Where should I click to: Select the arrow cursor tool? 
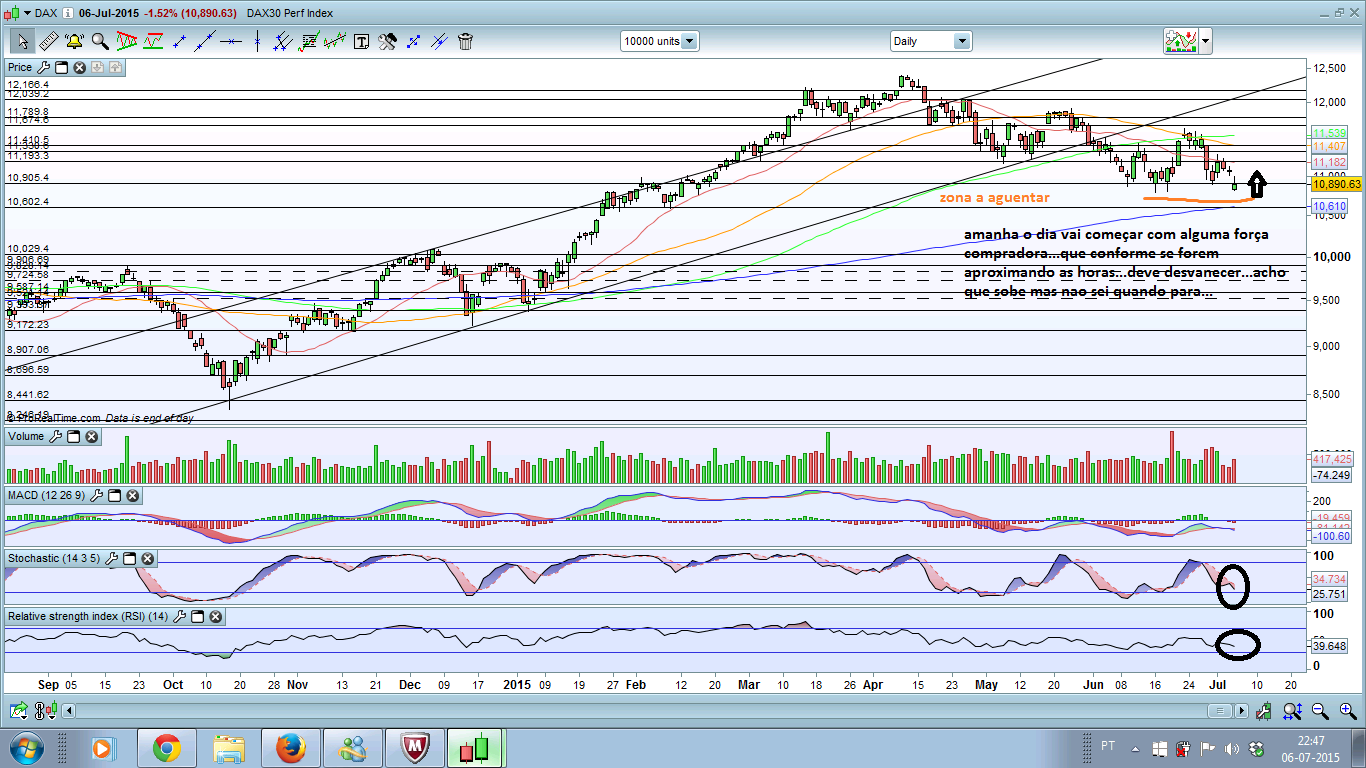coord(21,42)
